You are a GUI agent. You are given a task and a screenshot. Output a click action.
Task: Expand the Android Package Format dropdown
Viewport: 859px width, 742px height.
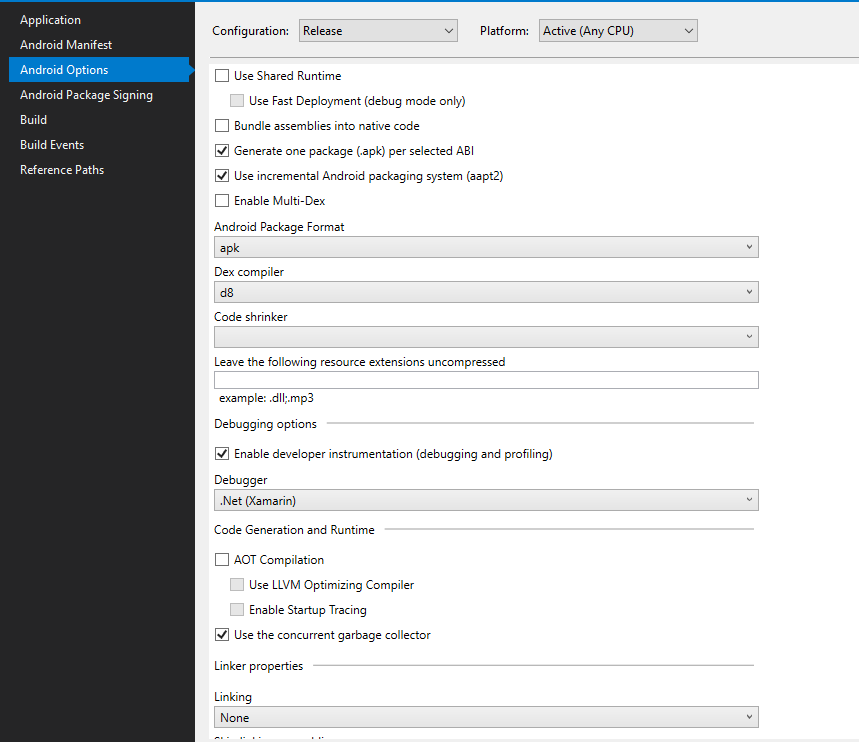486,247
